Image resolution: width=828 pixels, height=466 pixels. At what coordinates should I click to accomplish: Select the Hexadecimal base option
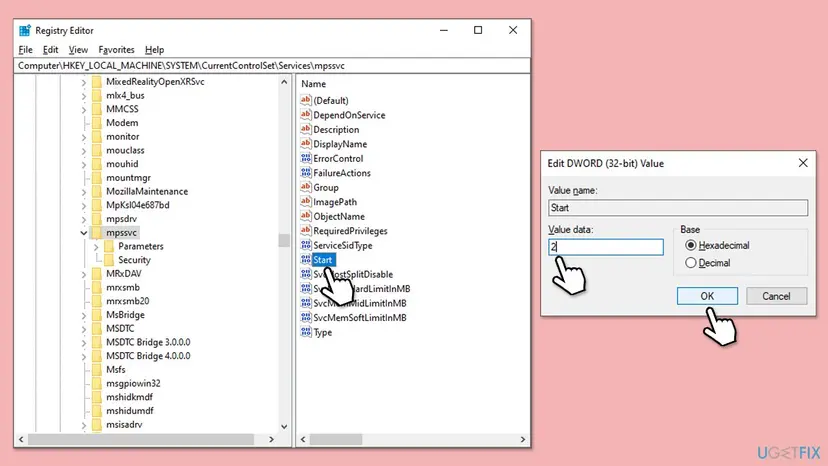691,245
